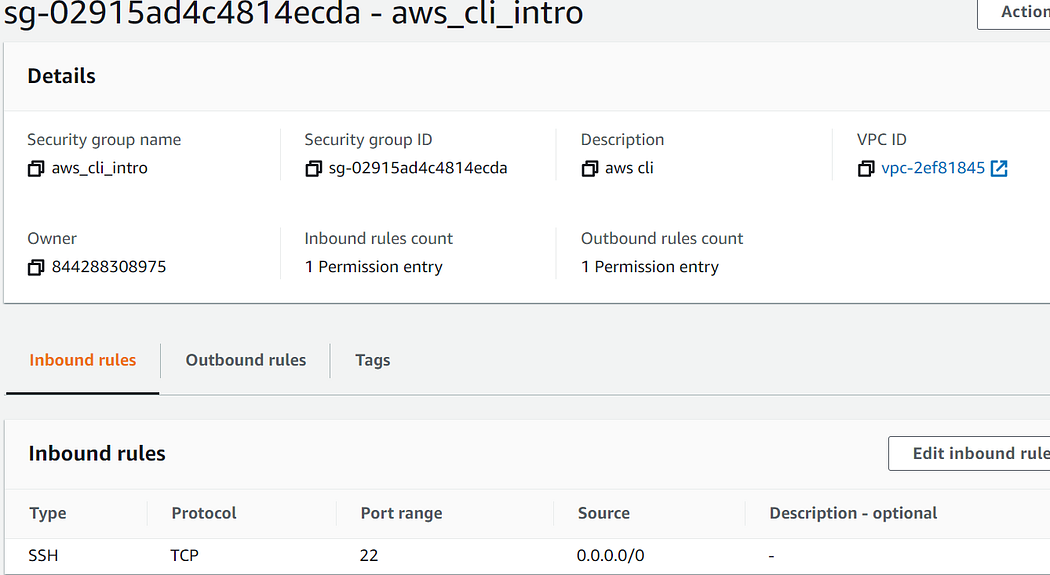Copy the VPC ID to clipboard
The width and height of the screenshot is (1050, 575).
tap(866, 168)
